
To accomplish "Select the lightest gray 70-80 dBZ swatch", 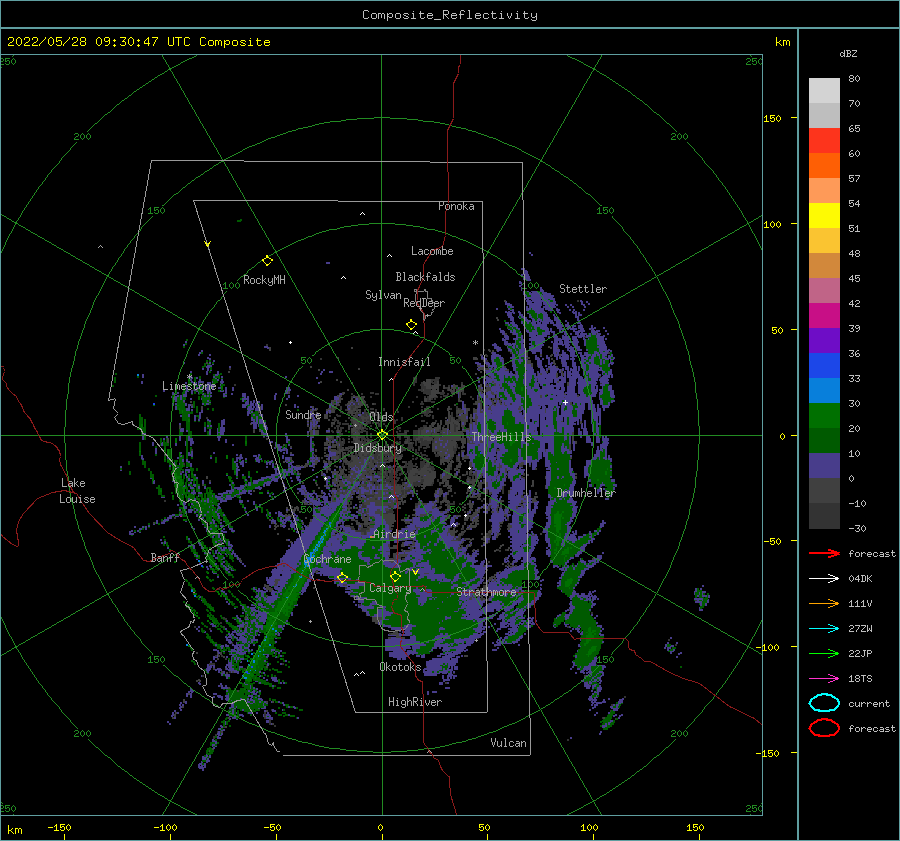I will [824, 91].
